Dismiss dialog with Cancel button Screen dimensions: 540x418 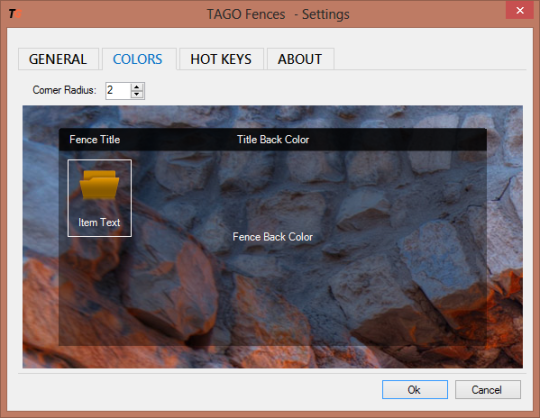click(x=488, y=390)
